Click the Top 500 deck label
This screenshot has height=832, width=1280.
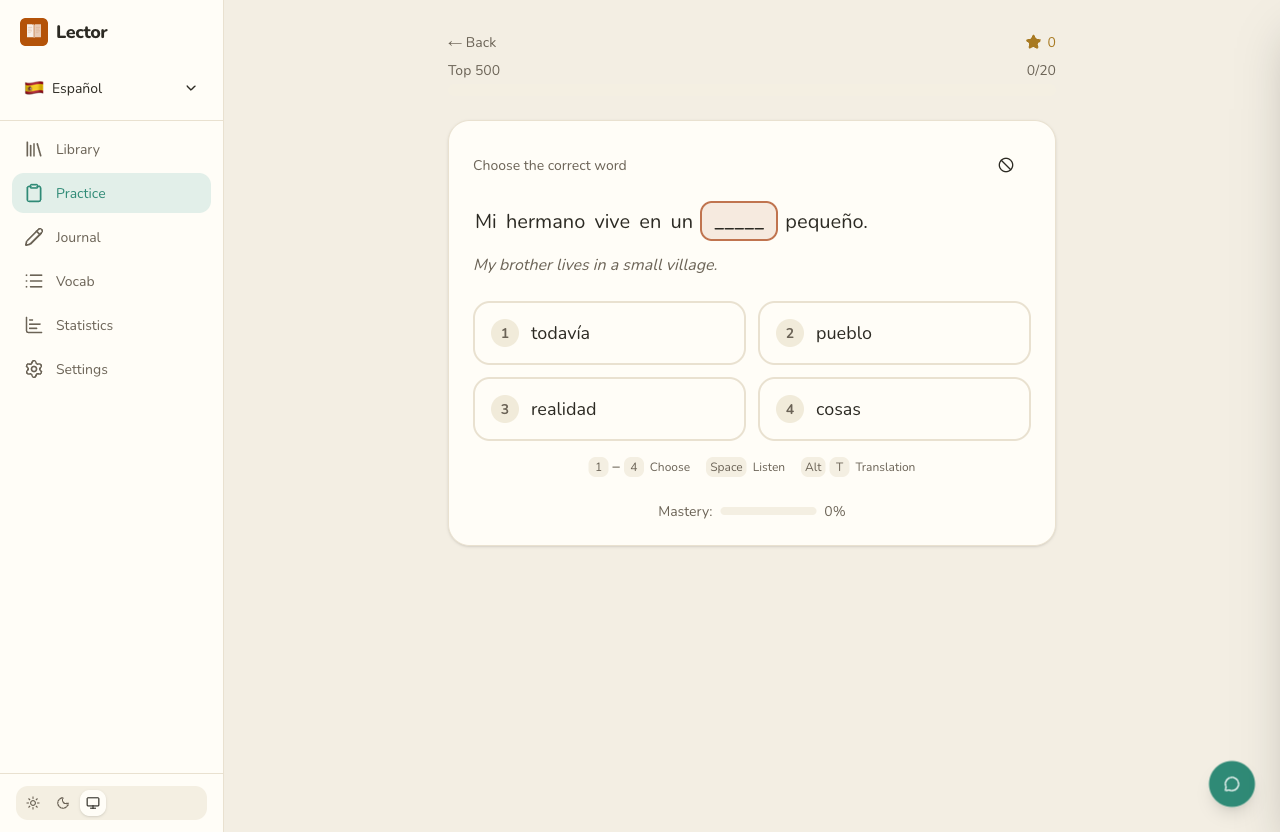(474, 70)
